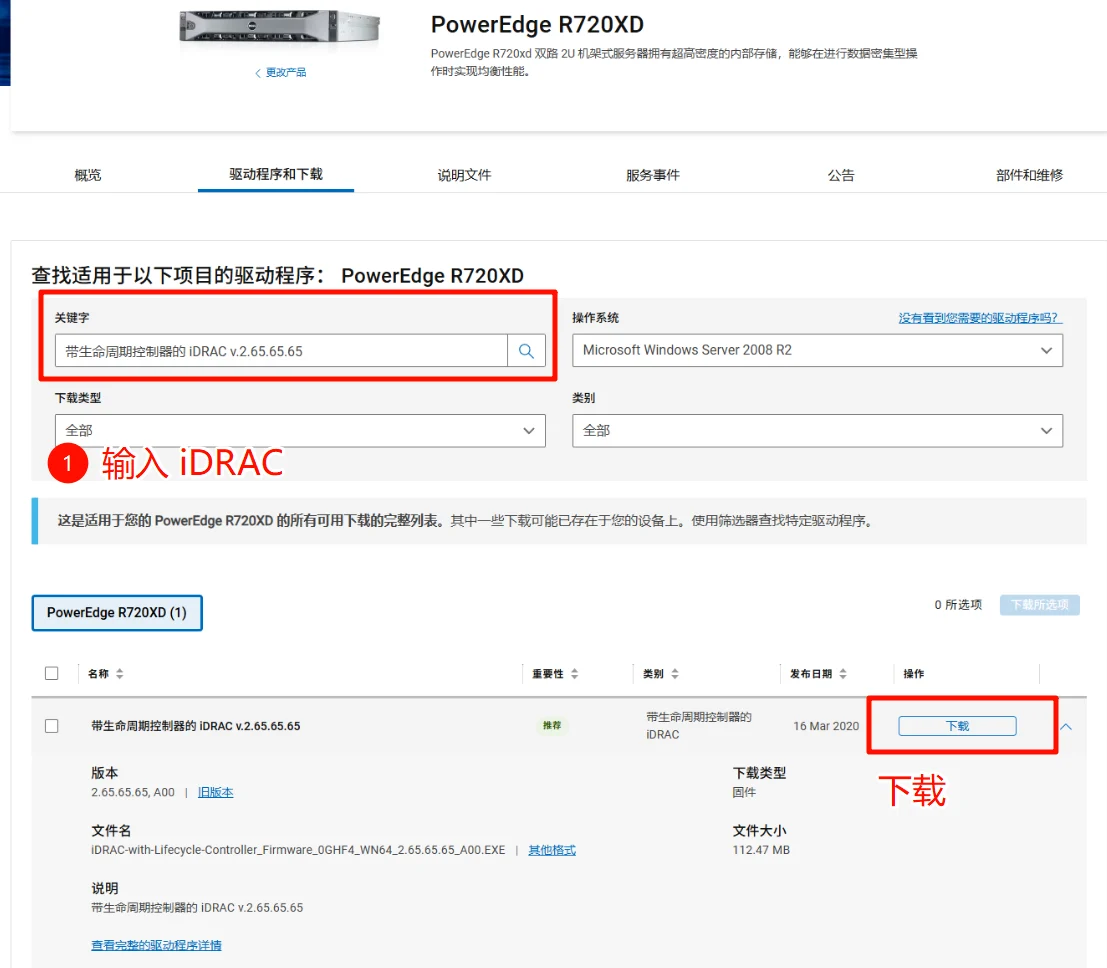Click the 固件 download type value
The image size is (1107, 968).
click(x=744, y=792)
